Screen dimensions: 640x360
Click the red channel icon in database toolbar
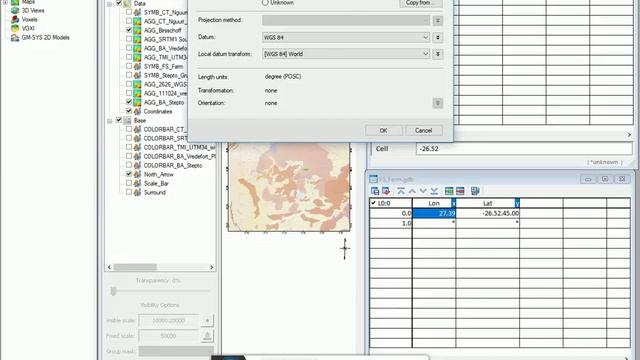(x=460, y=191)
